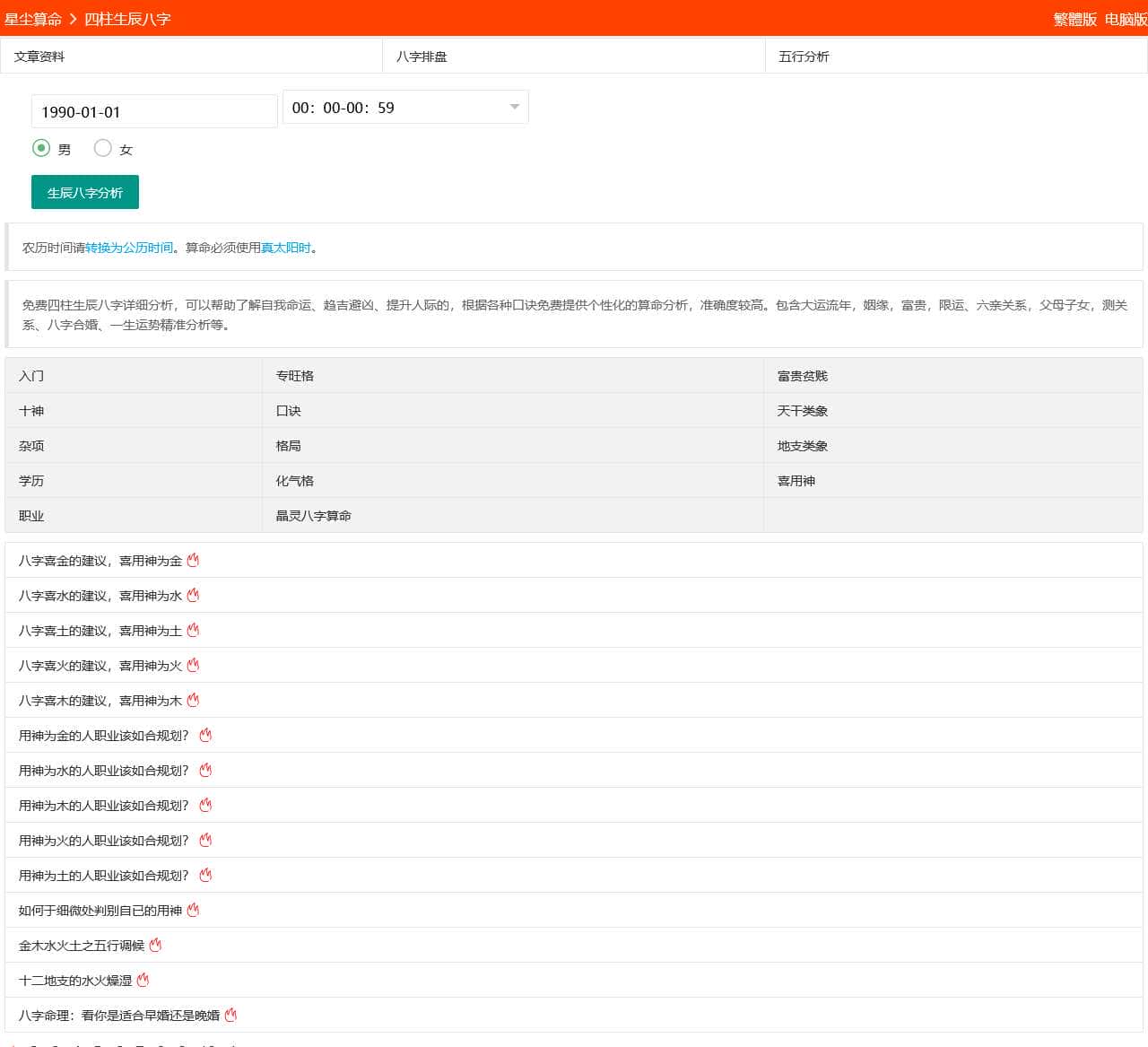The image size is (1148, 1047).
Task: Click hot icon next to 用神为水的人职业
Action: 205,771
